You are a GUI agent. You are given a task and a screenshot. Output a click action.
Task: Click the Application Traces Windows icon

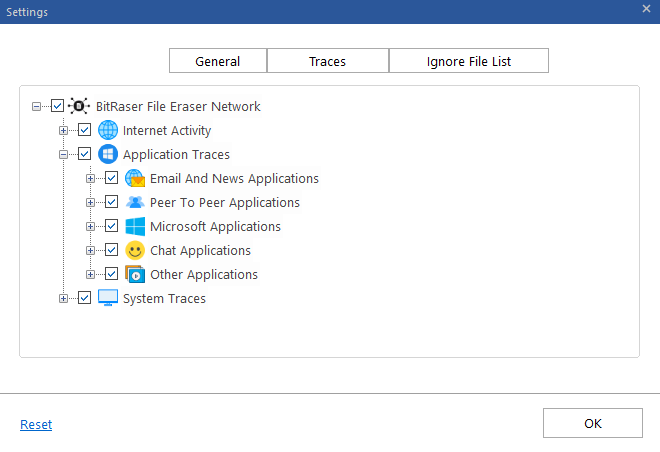coord(108,154)
